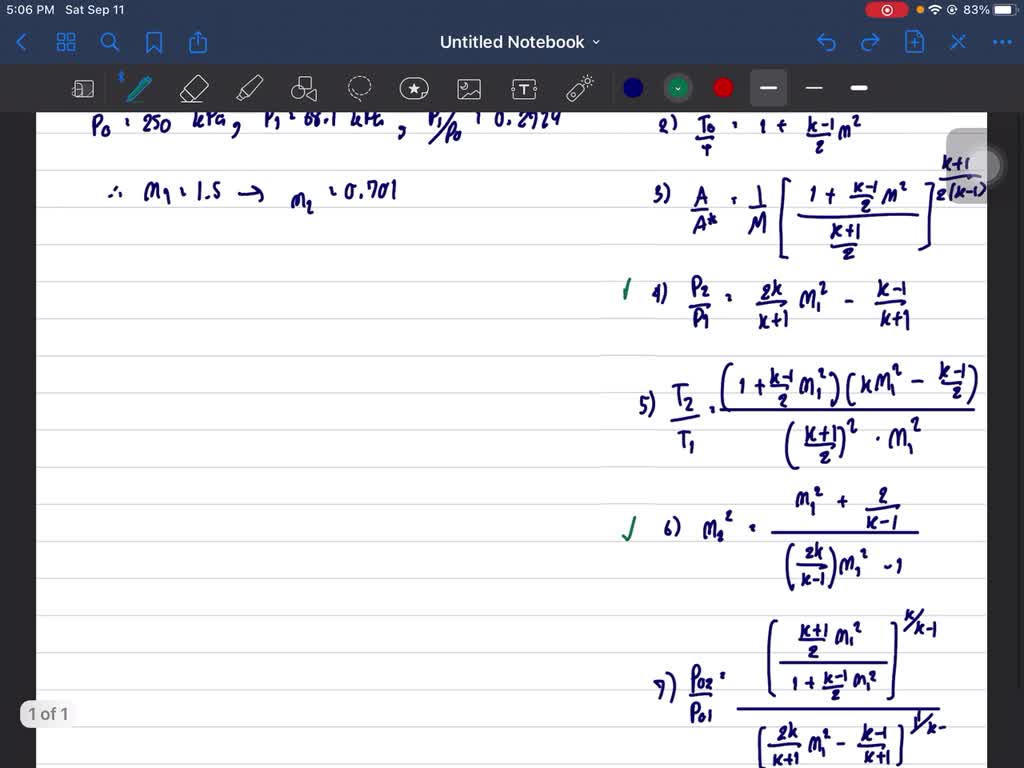Select the eraser tool
1024x768 pixels.
193,89
